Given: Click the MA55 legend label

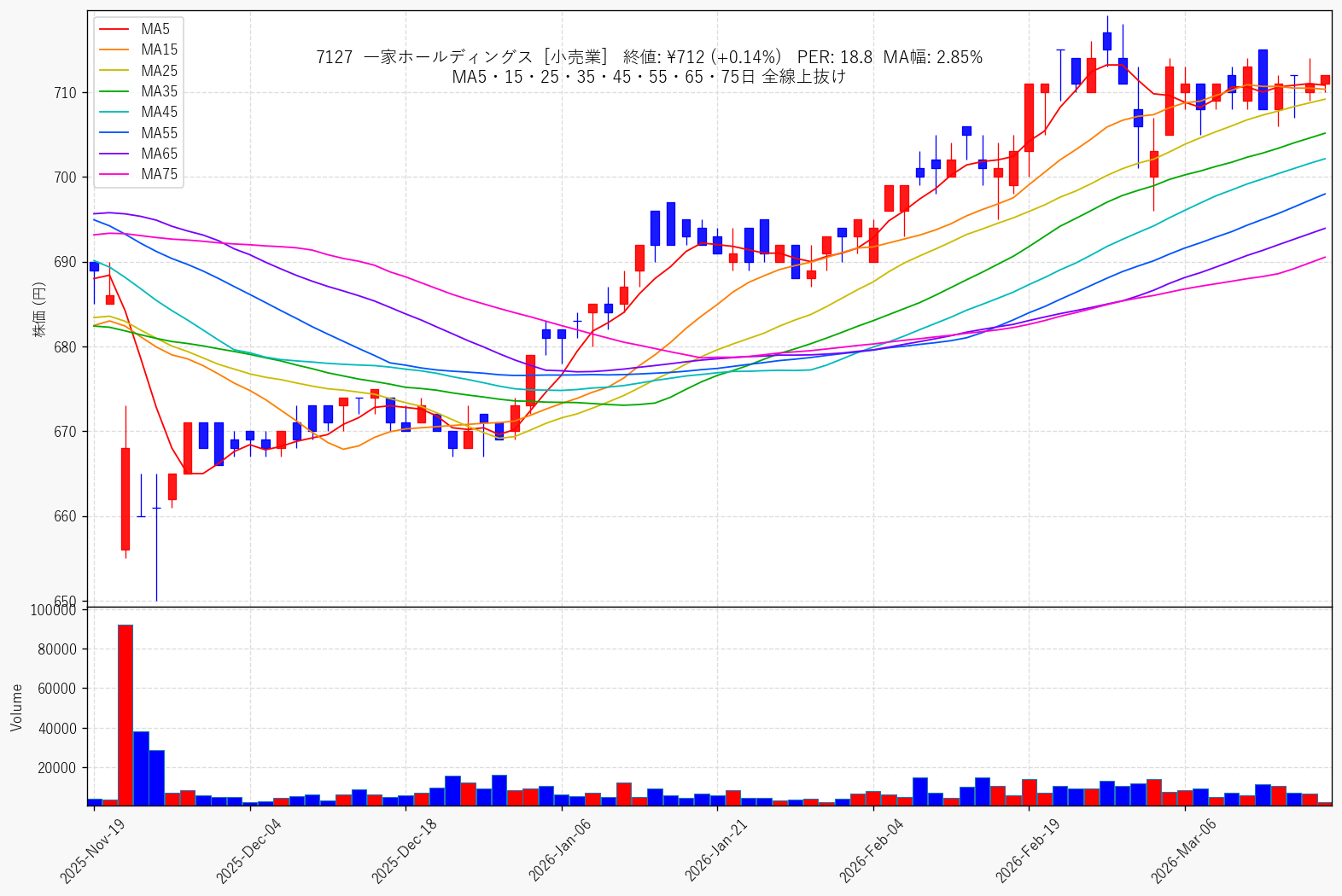Looking at the screenshot, I should pos(160,133).
